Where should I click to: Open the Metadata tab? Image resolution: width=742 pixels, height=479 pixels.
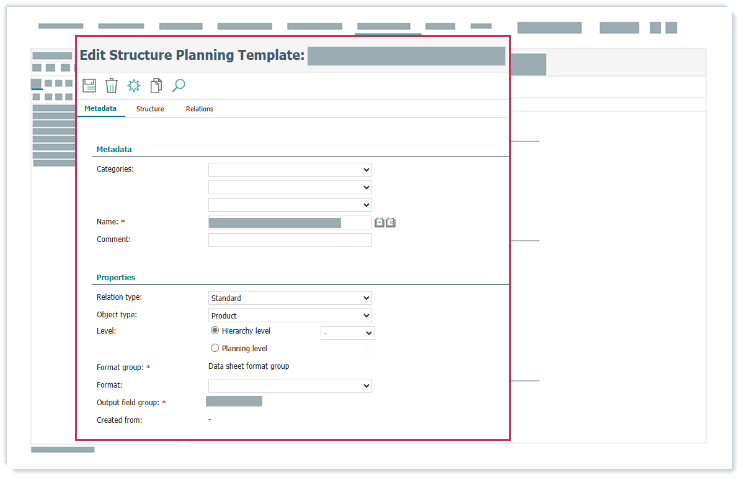point(100,109)
